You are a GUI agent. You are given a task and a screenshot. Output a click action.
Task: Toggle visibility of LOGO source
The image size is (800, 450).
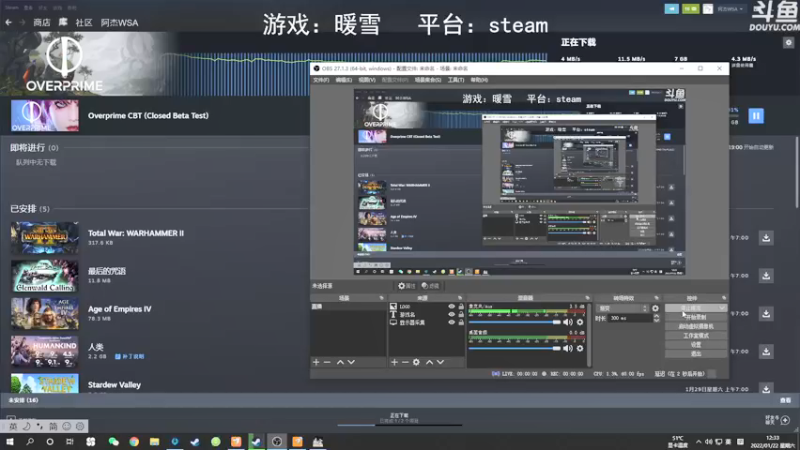452,307
